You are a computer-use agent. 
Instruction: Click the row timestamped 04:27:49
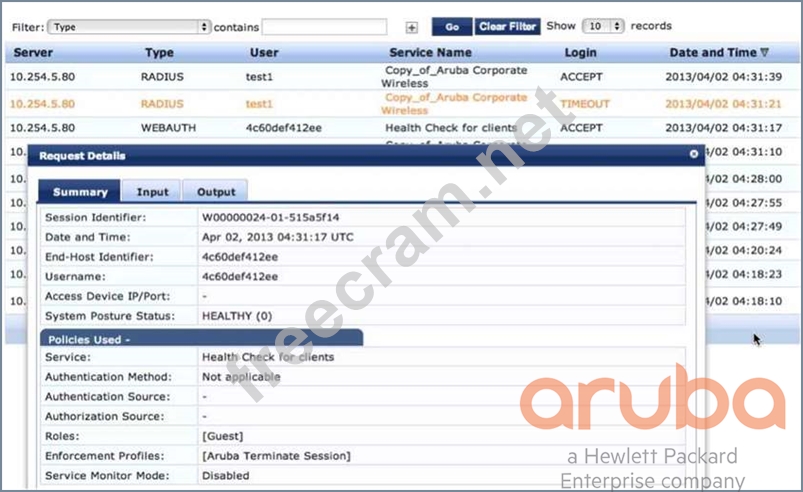coord(744,226)
